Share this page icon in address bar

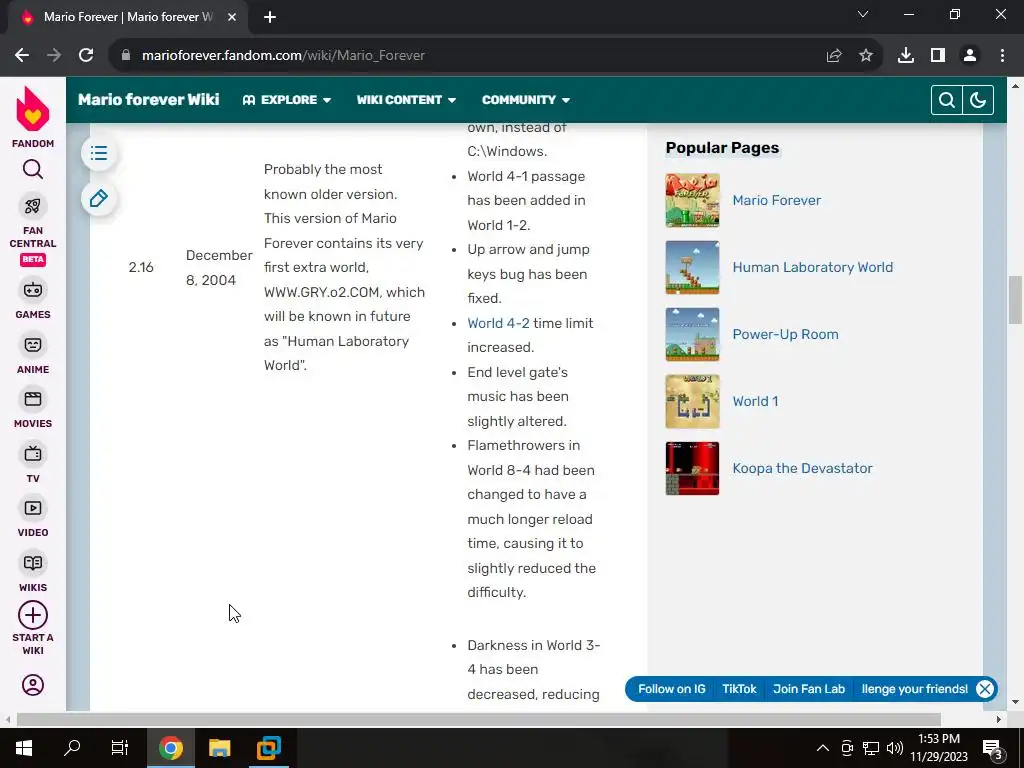(x=834, y=56)
